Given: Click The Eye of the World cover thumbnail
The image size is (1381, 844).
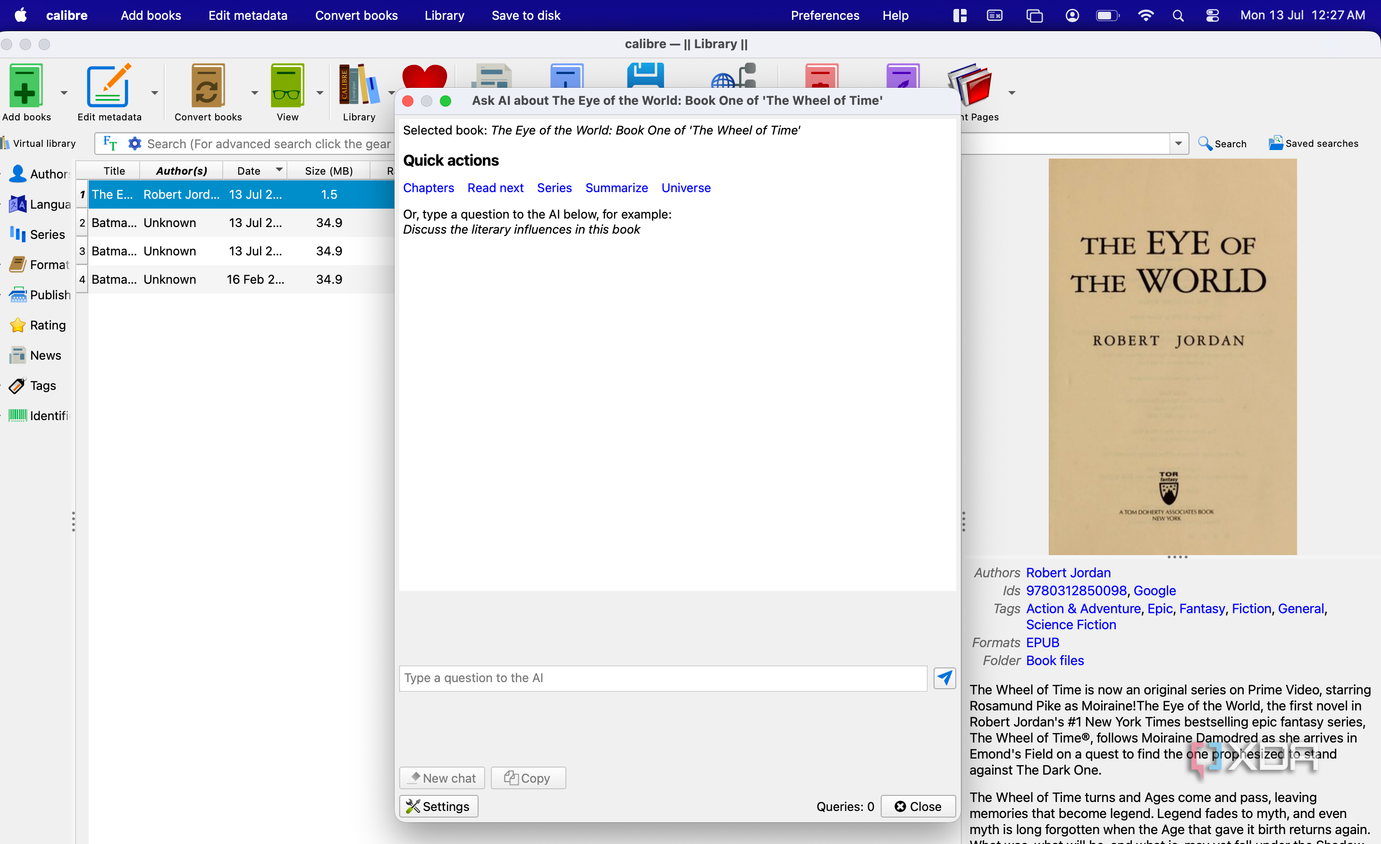Looking at the screenshot, I should pyautogui.click(x=1172, y=356).
